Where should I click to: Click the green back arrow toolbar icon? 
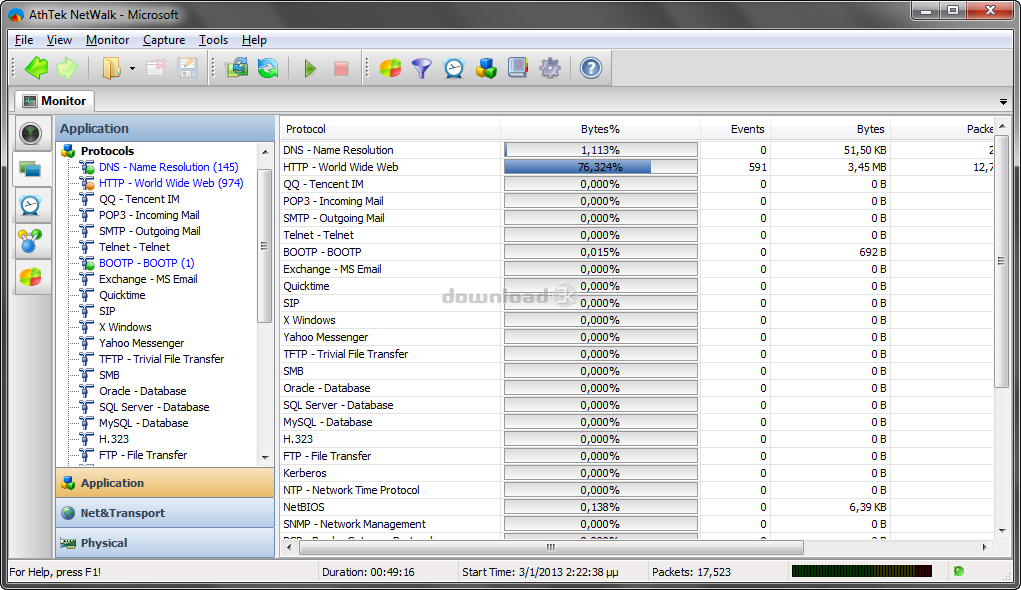point(36,68)
